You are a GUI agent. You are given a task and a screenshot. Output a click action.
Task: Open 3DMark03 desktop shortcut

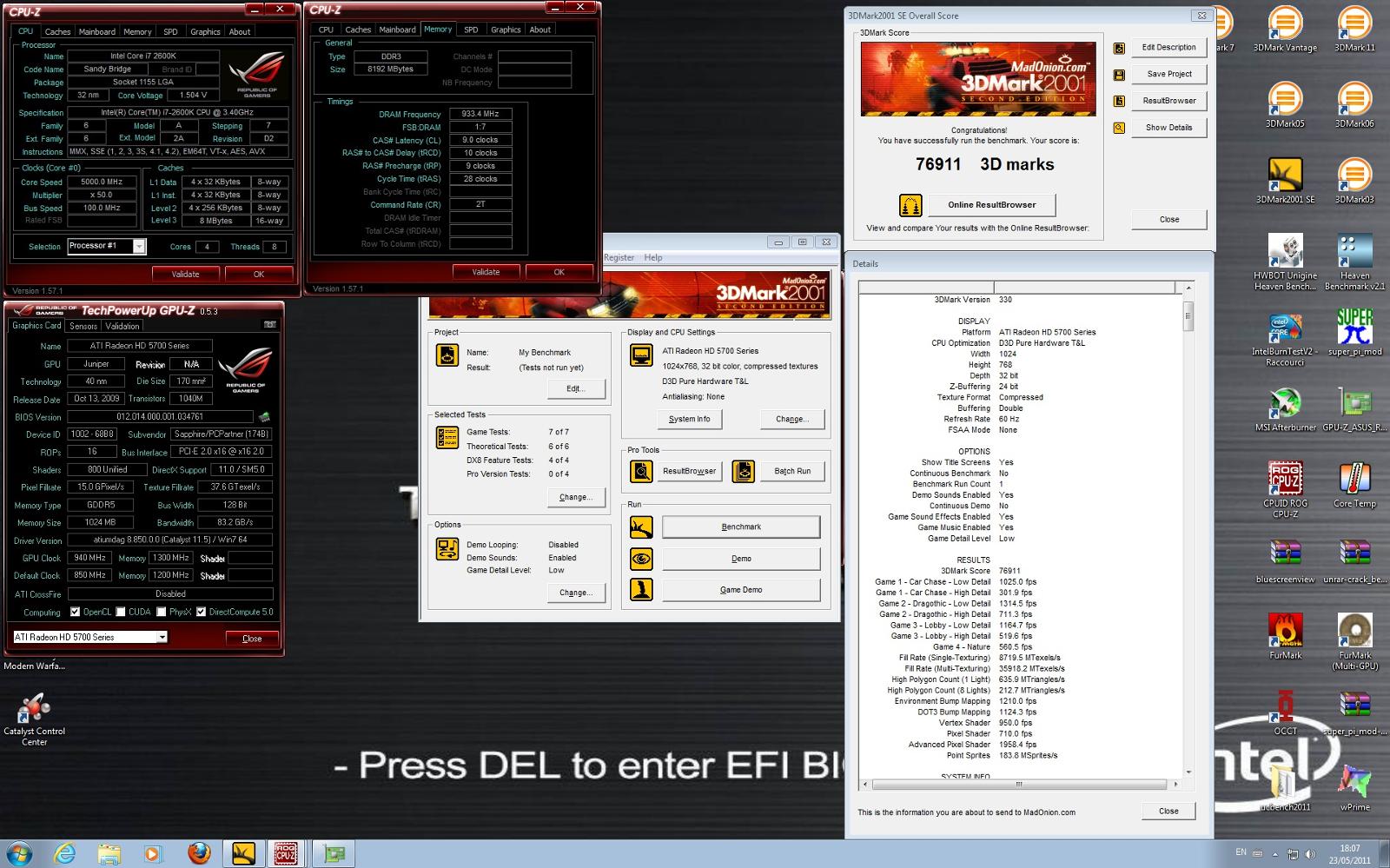(x=1354, y=182)
